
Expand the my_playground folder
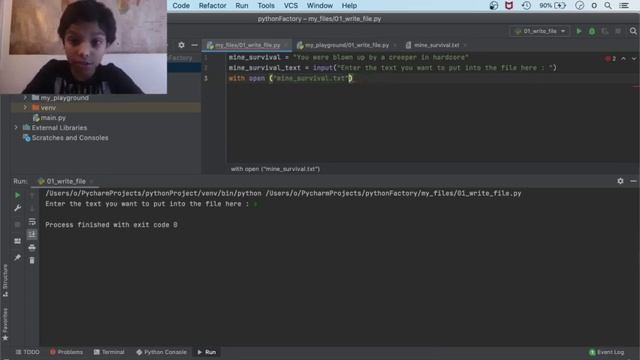coord(25,98)
